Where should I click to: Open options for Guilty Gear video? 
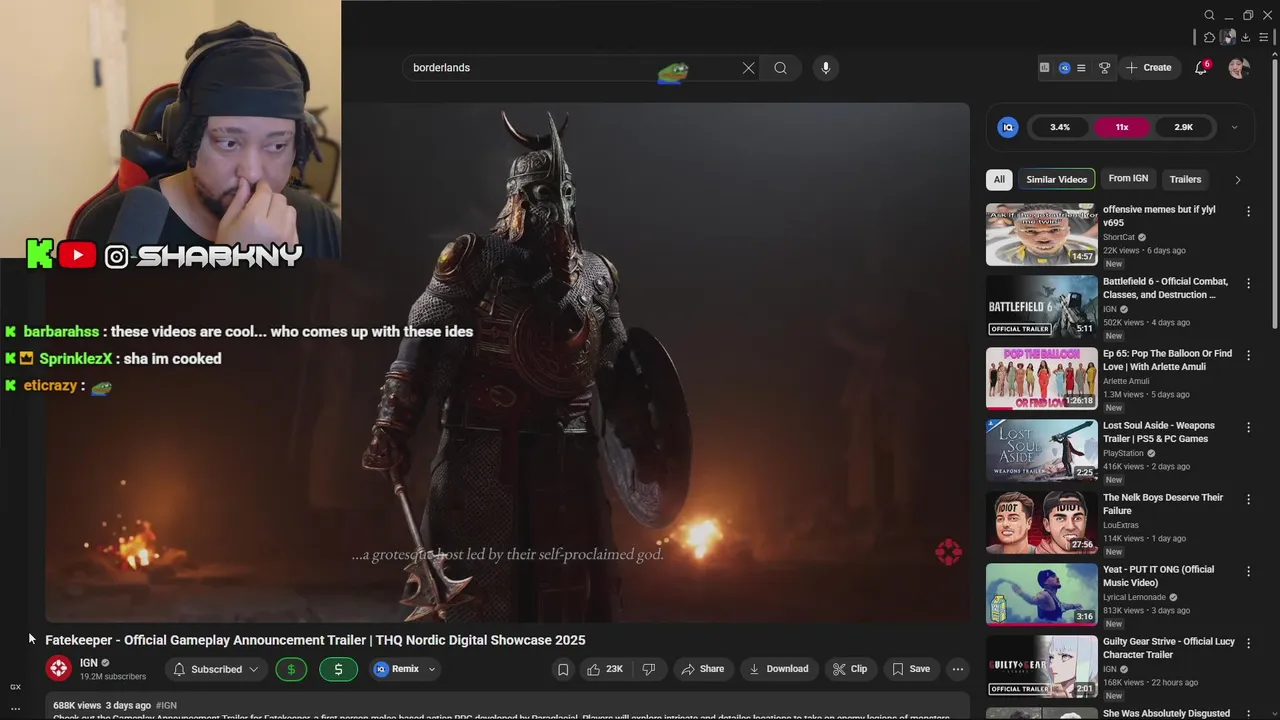click(1248, 643)
